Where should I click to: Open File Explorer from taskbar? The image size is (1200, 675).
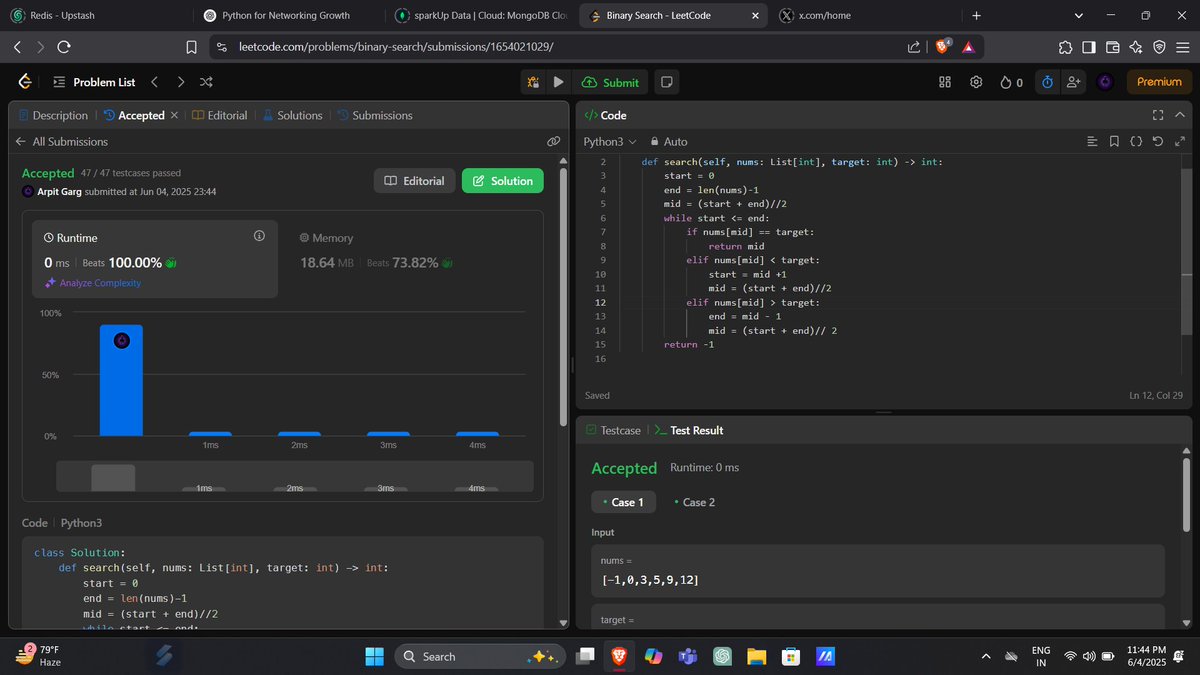tap(757, 656)
